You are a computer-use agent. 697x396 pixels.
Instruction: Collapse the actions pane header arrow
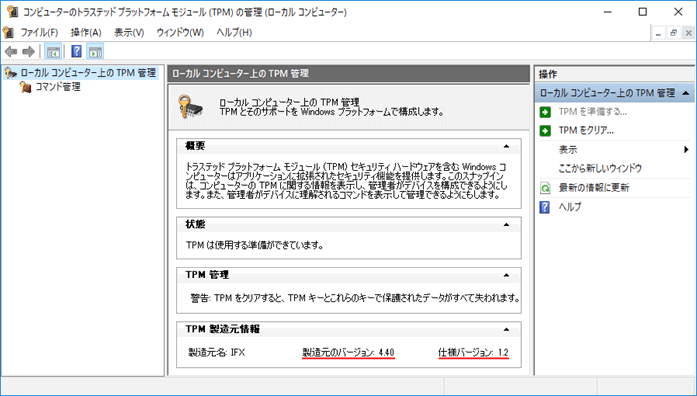tap(686, 93)
